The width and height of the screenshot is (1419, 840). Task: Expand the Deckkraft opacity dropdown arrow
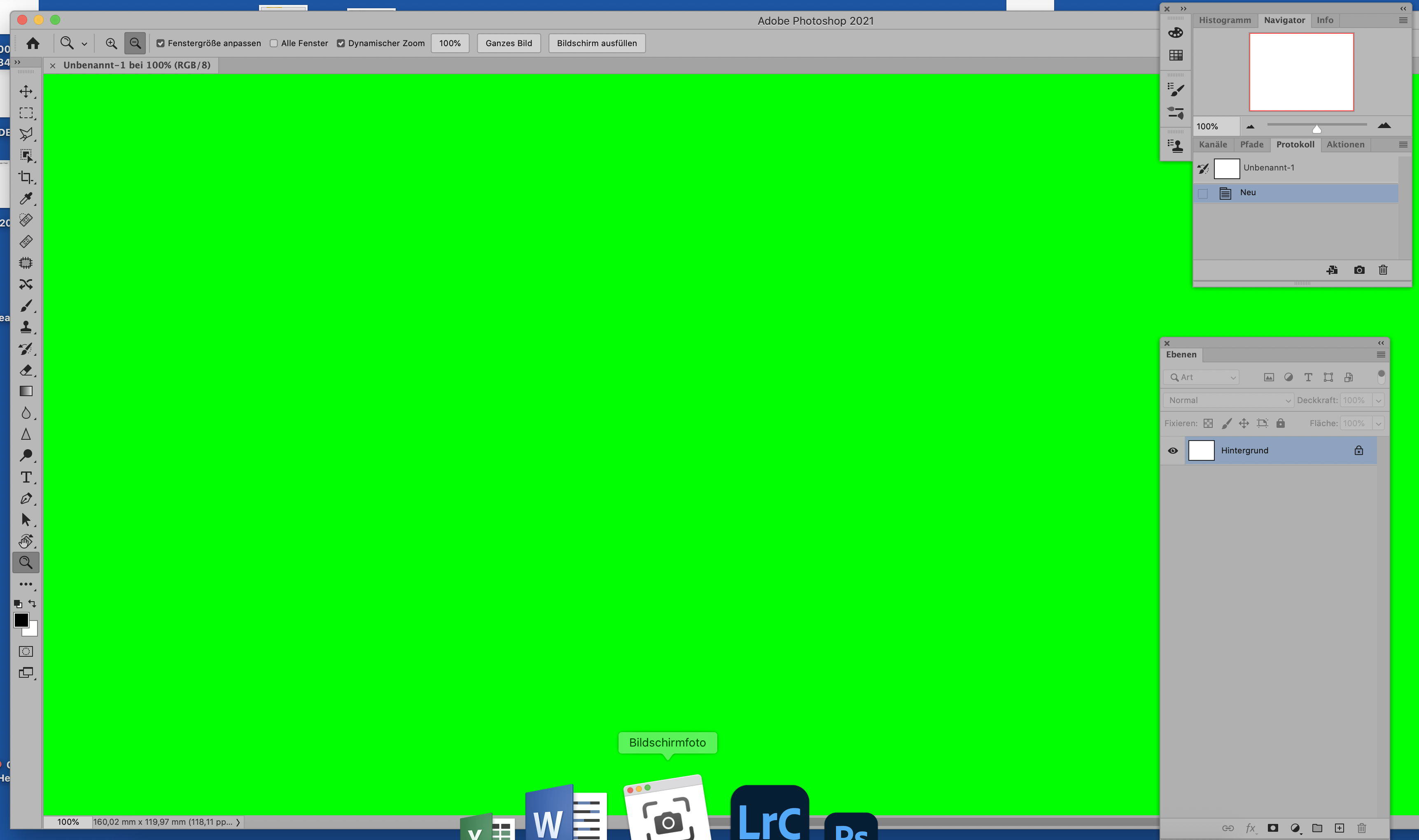pyautogui.click(x=1379, y=400)
